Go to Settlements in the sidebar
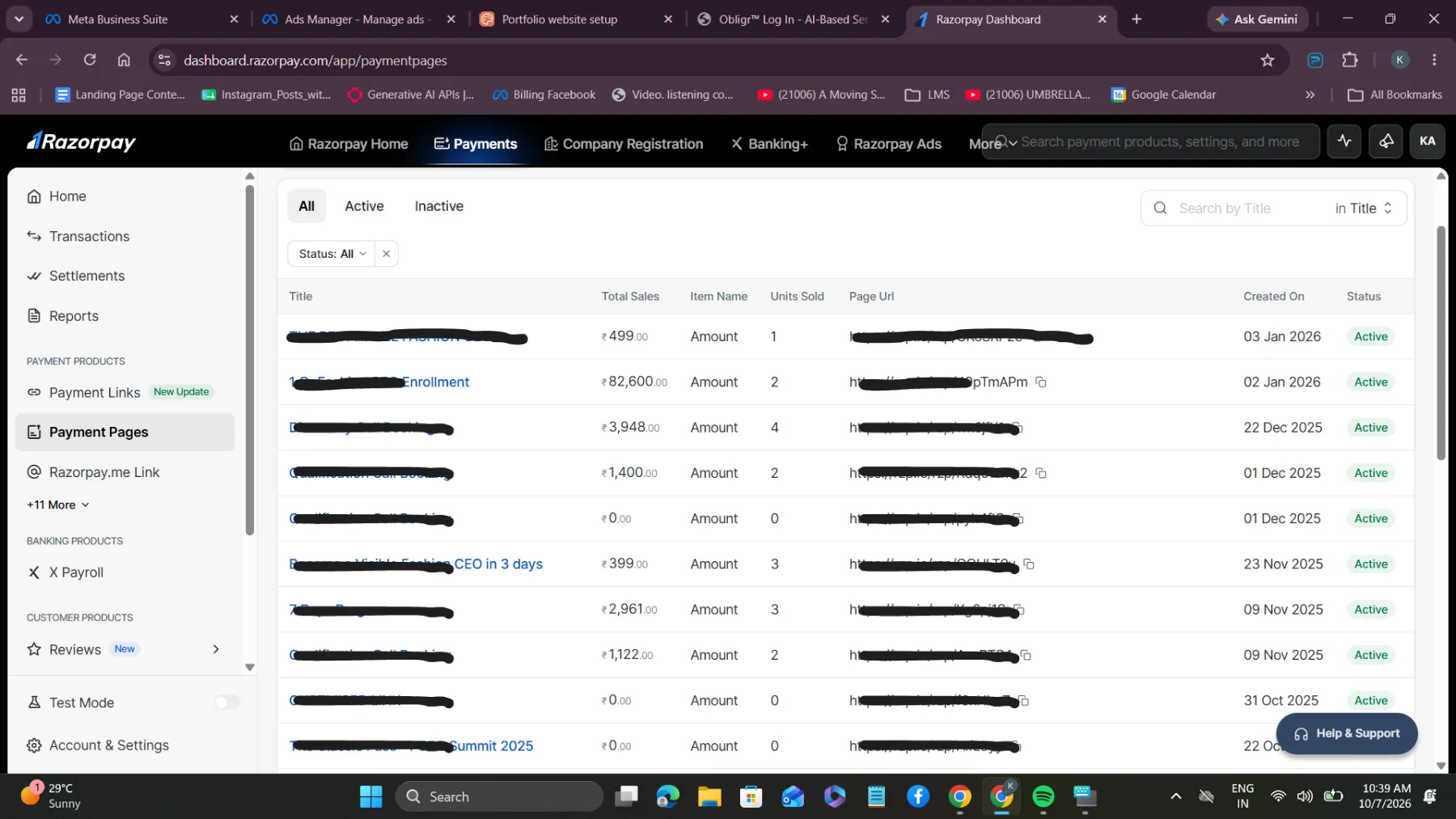 pyautogui.click(x=87, y=276)
